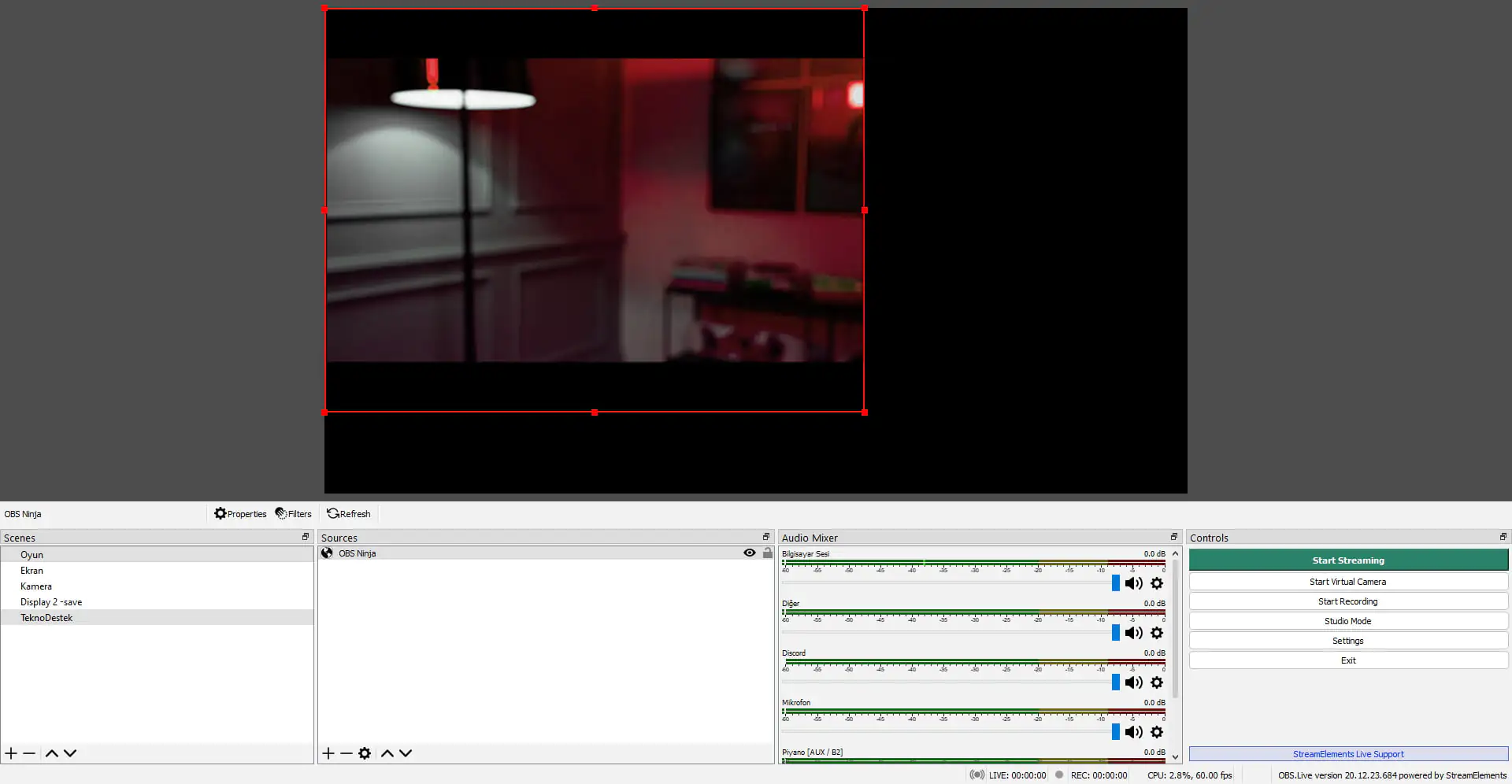
Task: Toggle lock on OBS Ninja source
Action: pyautogui.click(x=768, y=553)
